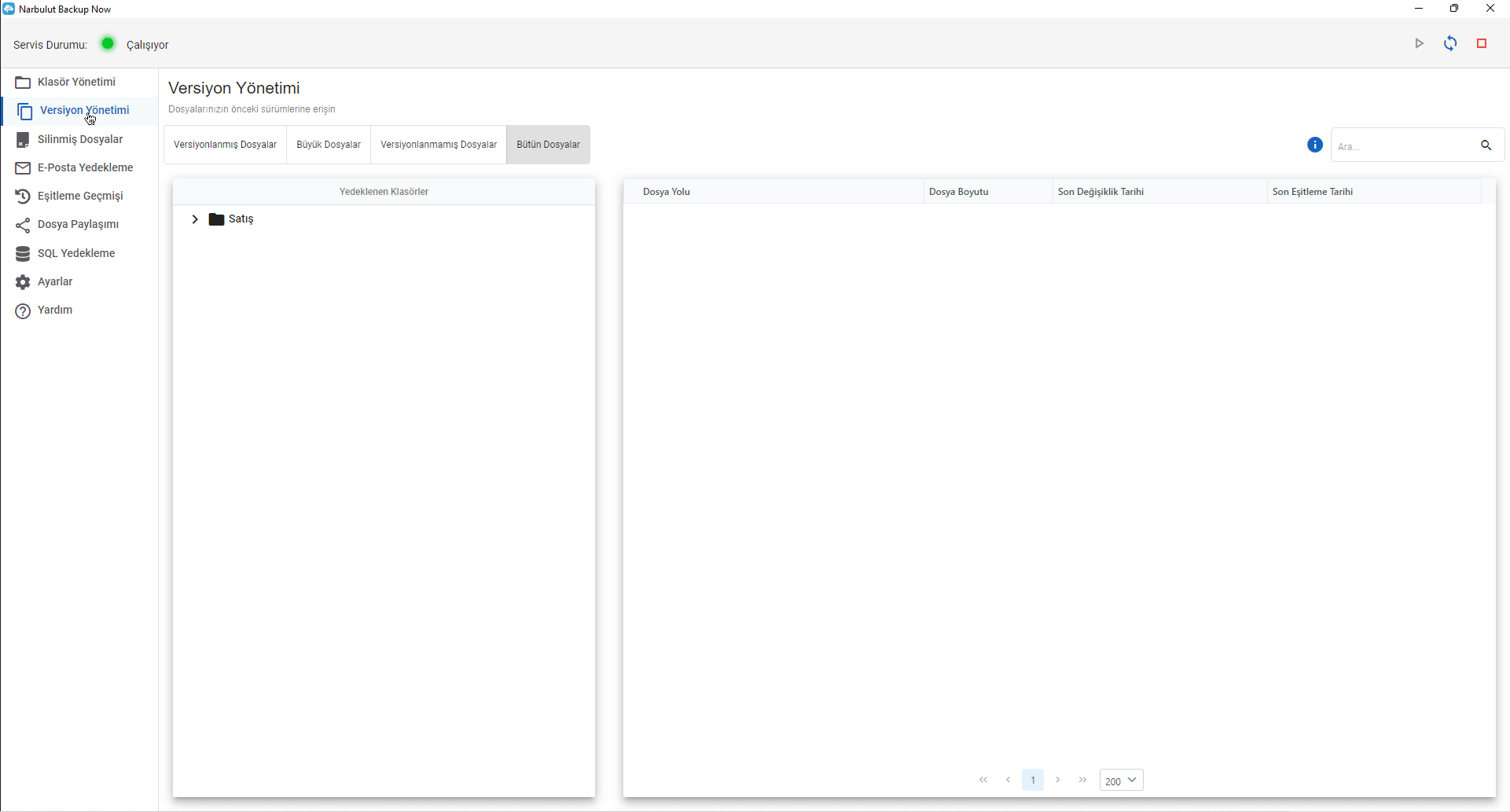This screenshot has height=812, width=1510.
Task: Open SQL Yedekleme page
Action: pyautogui.click(x=76, y=253)
